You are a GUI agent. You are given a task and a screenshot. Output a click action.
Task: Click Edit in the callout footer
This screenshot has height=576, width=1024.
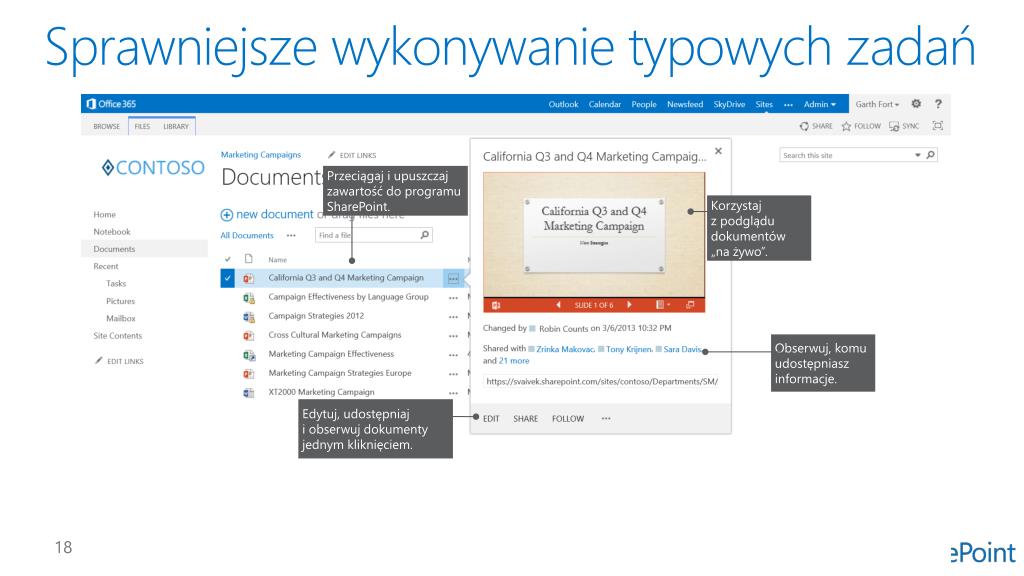491,419
